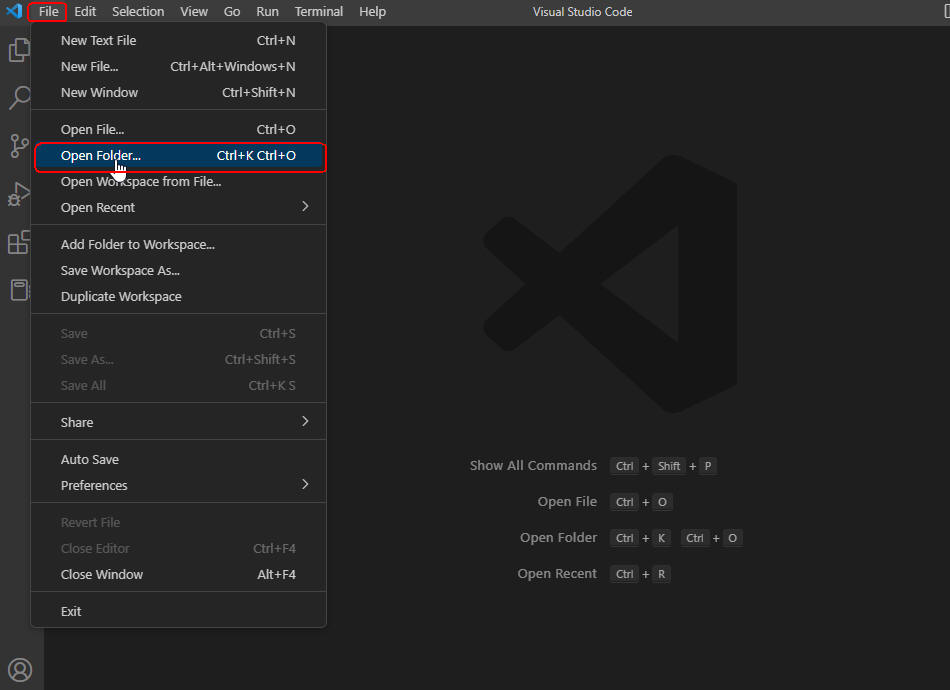Choose New Text File

(179, 41)
